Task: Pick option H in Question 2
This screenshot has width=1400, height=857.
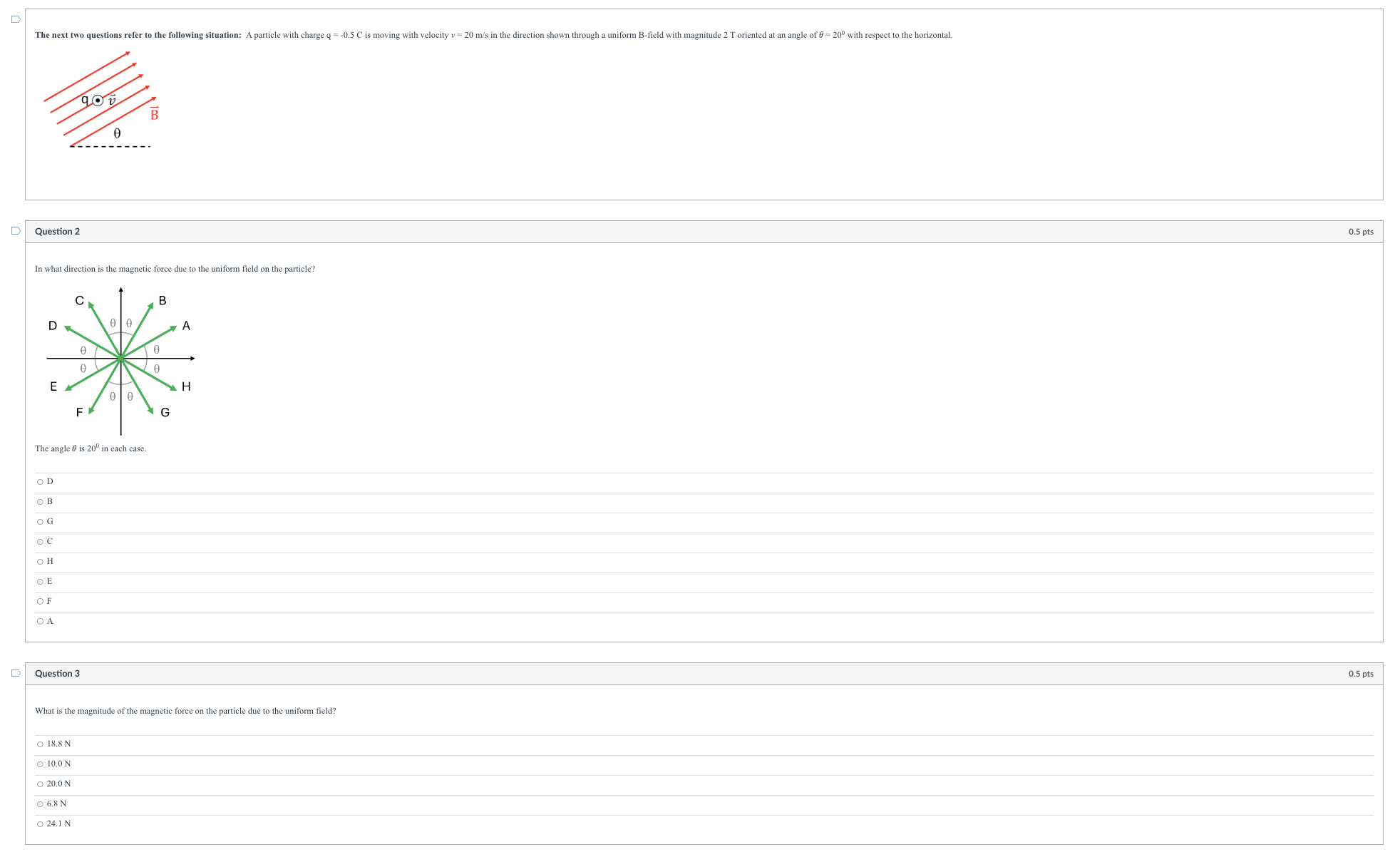Action: [40, 562]
